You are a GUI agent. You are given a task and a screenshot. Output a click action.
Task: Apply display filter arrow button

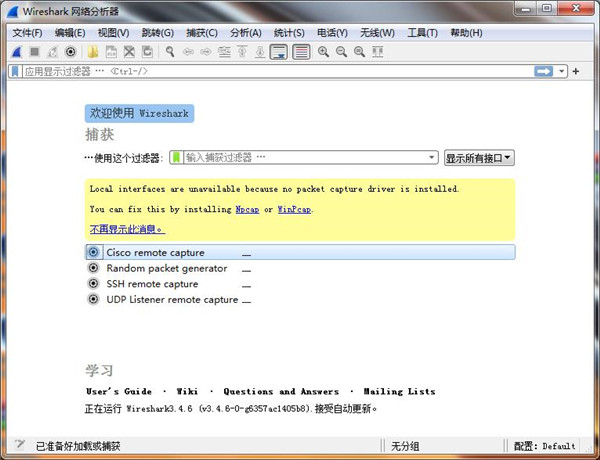pos(543,71)
